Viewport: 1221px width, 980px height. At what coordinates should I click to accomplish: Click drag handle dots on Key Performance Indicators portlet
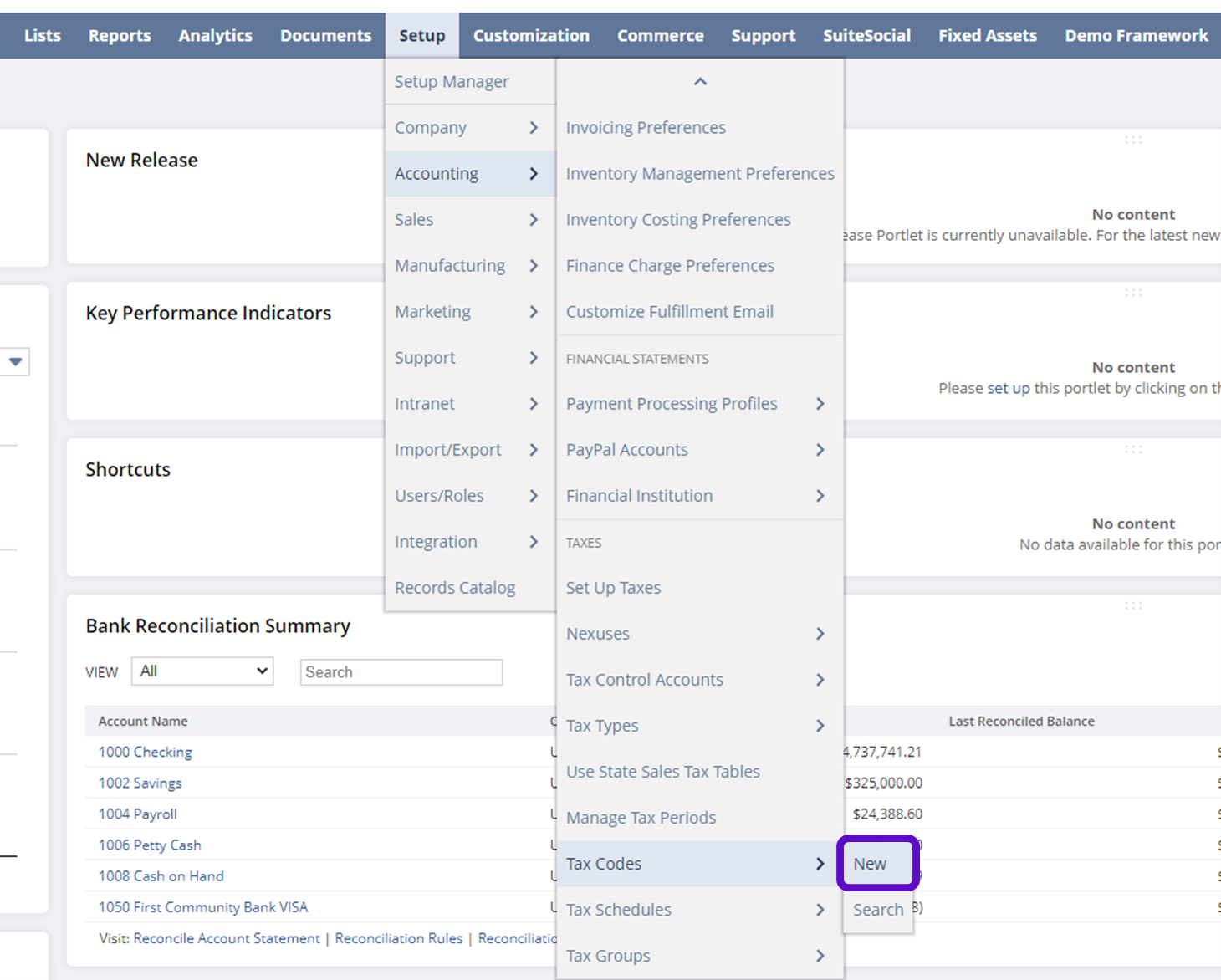click(1133, 293)
